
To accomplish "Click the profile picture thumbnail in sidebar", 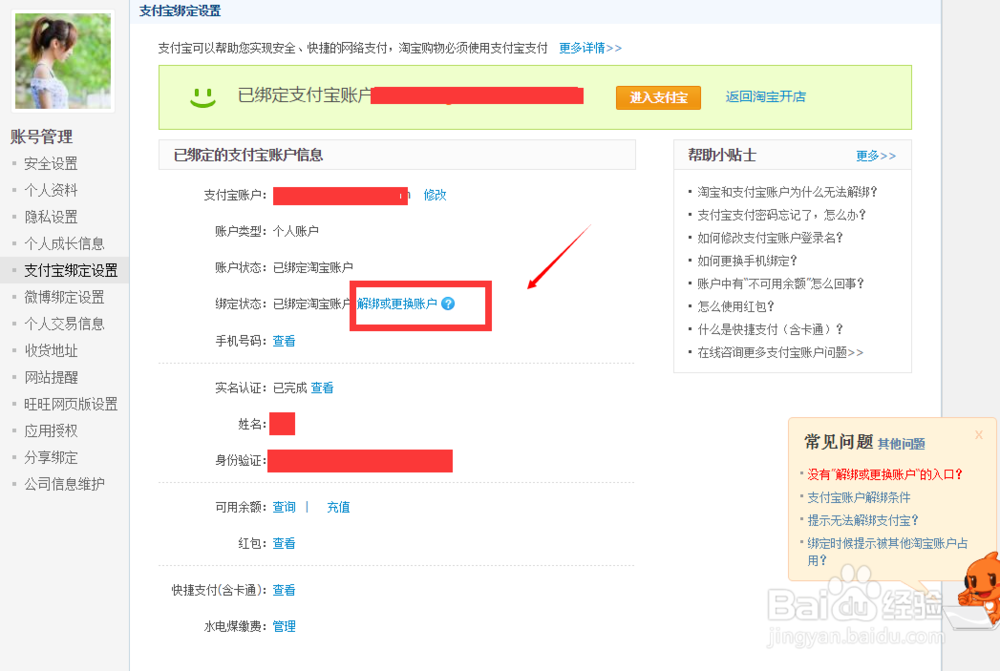I will point(62,60).
